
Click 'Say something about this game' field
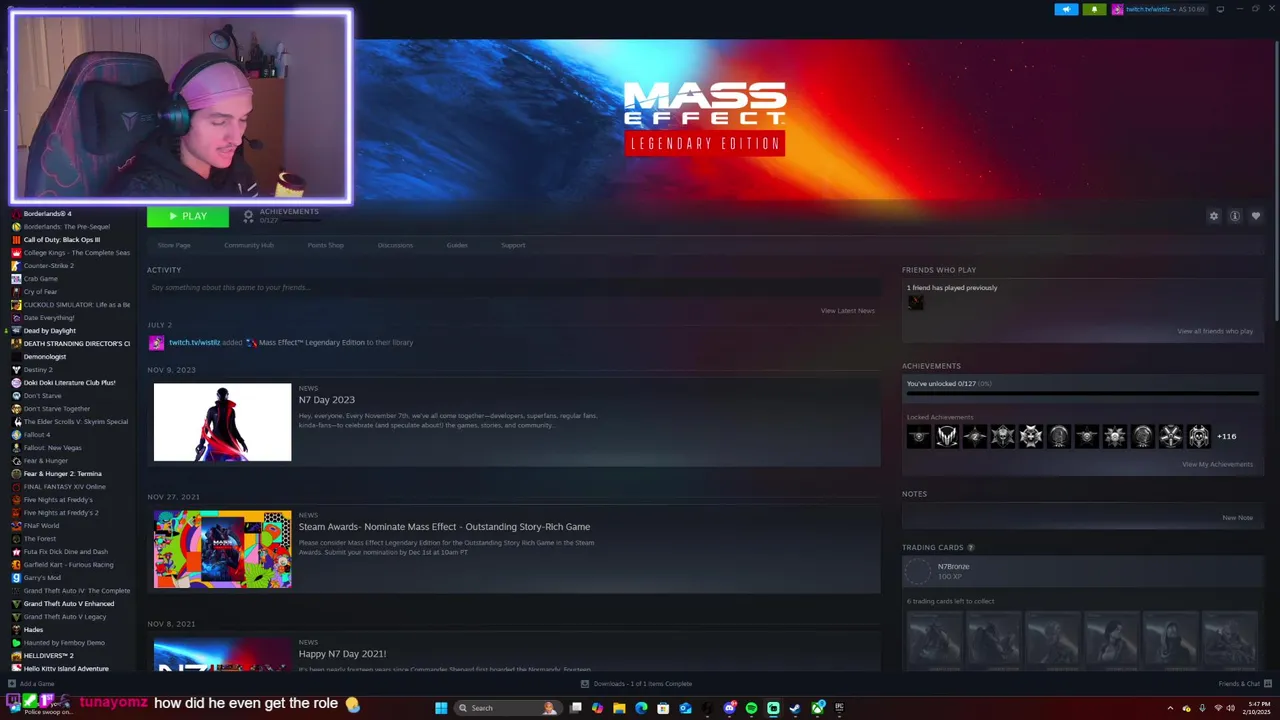(x=514, y=288)
